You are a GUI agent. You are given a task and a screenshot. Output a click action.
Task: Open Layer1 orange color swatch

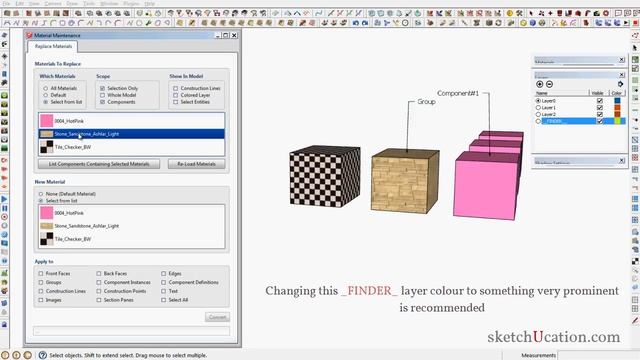point(617,108)
